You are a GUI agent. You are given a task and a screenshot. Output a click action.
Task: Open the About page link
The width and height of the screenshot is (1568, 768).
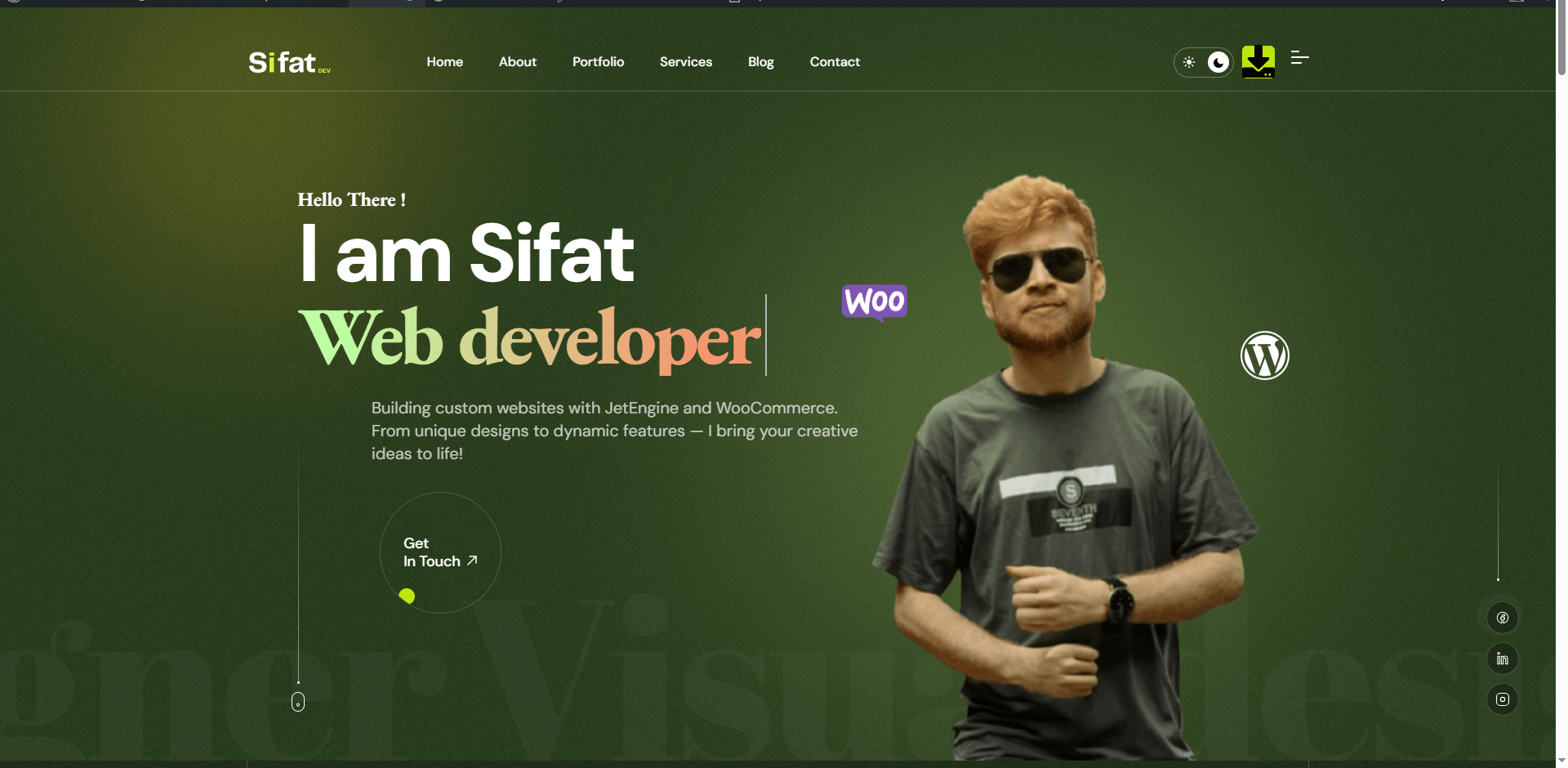[x=518, y=61]
